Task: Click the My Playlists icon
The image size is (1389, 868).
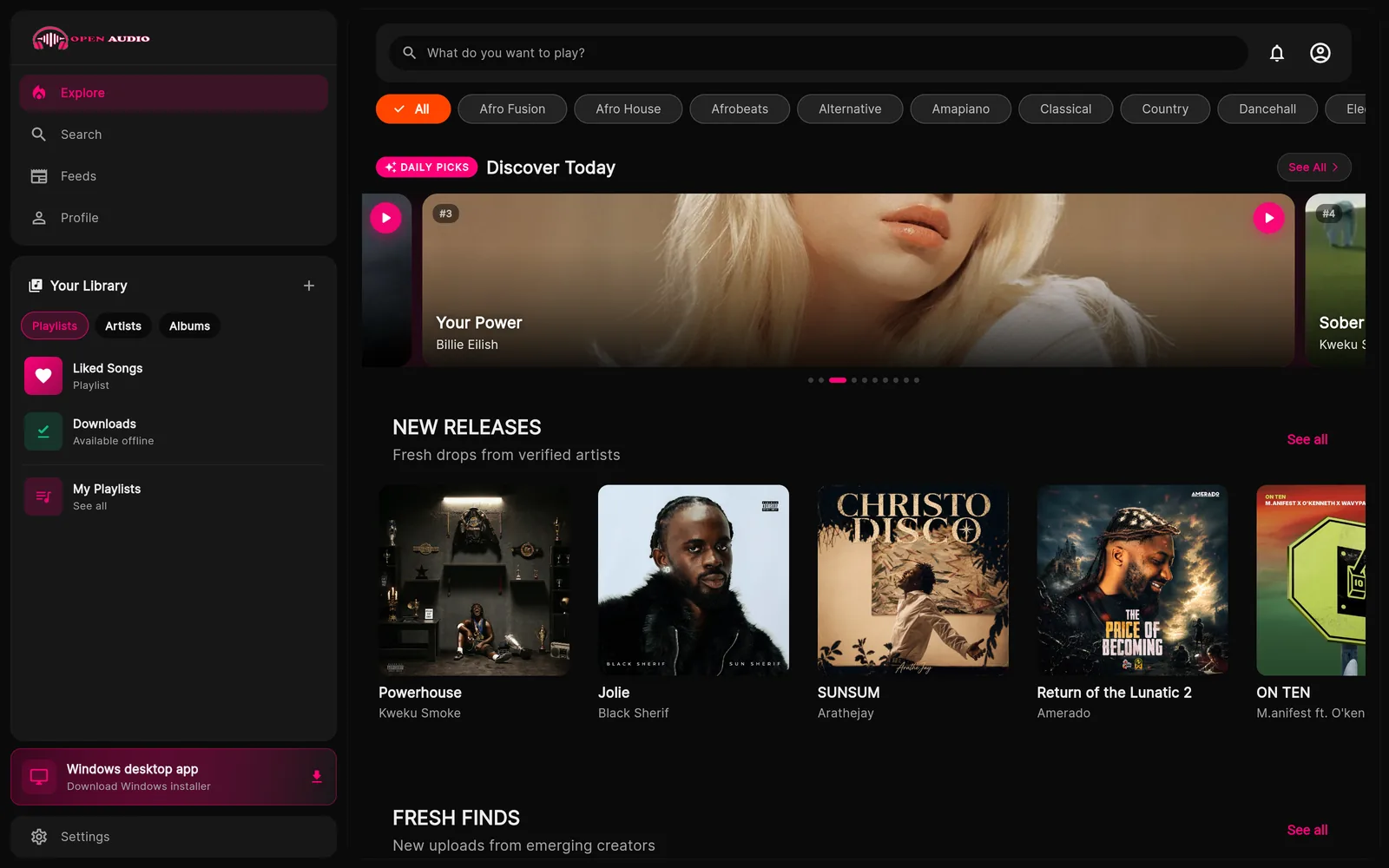Action: pos(43,496)
